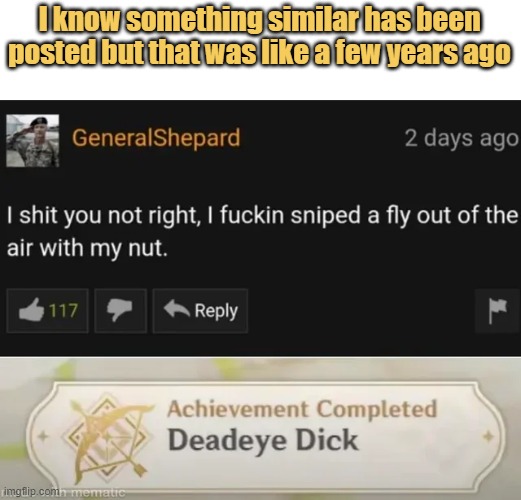This screenshot has width=521, height=500.
Task: Click the thumbs down dislike icon
Action: click(120, 310)
